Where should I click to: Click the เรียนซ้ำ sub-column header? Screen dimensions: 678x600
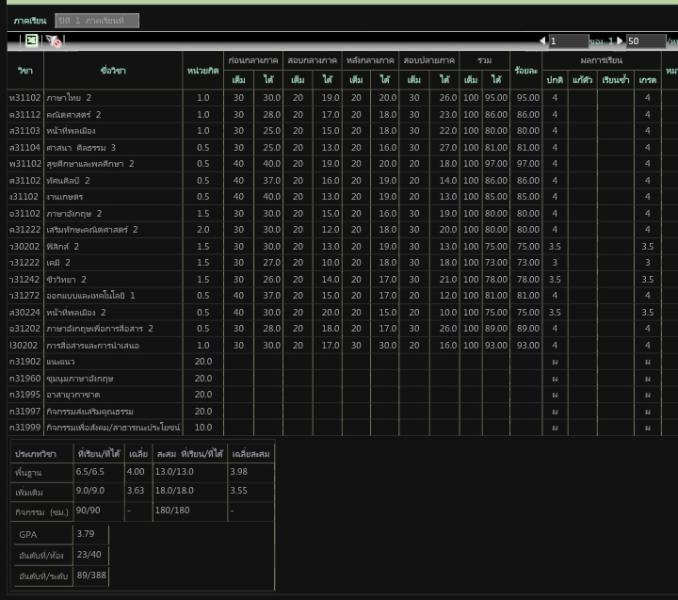tap(616, 80)
